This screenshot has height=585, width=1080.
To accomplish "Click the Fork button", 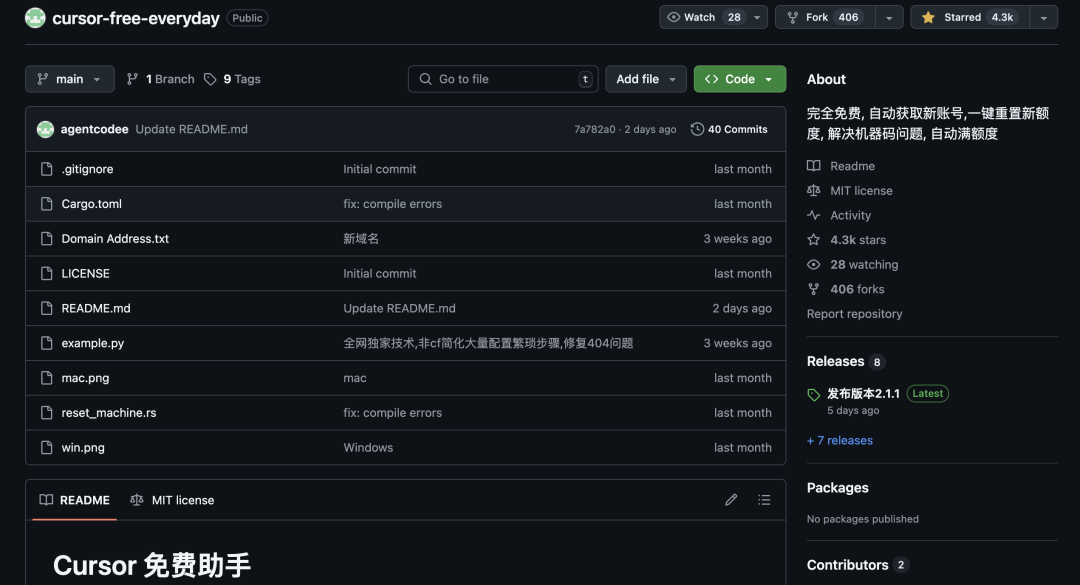I will [825, 17].
